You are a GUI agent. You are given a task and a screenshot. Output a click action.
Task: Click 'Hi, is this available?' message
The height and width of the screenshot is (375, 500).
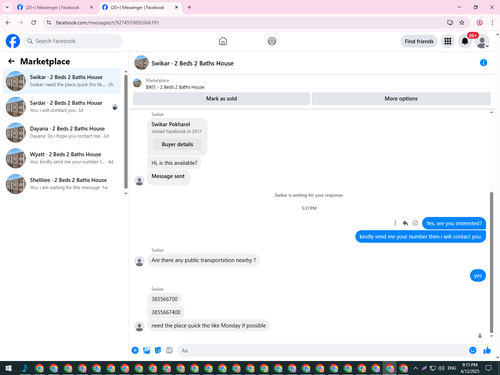pyautogui.click(x=174, y=163)
